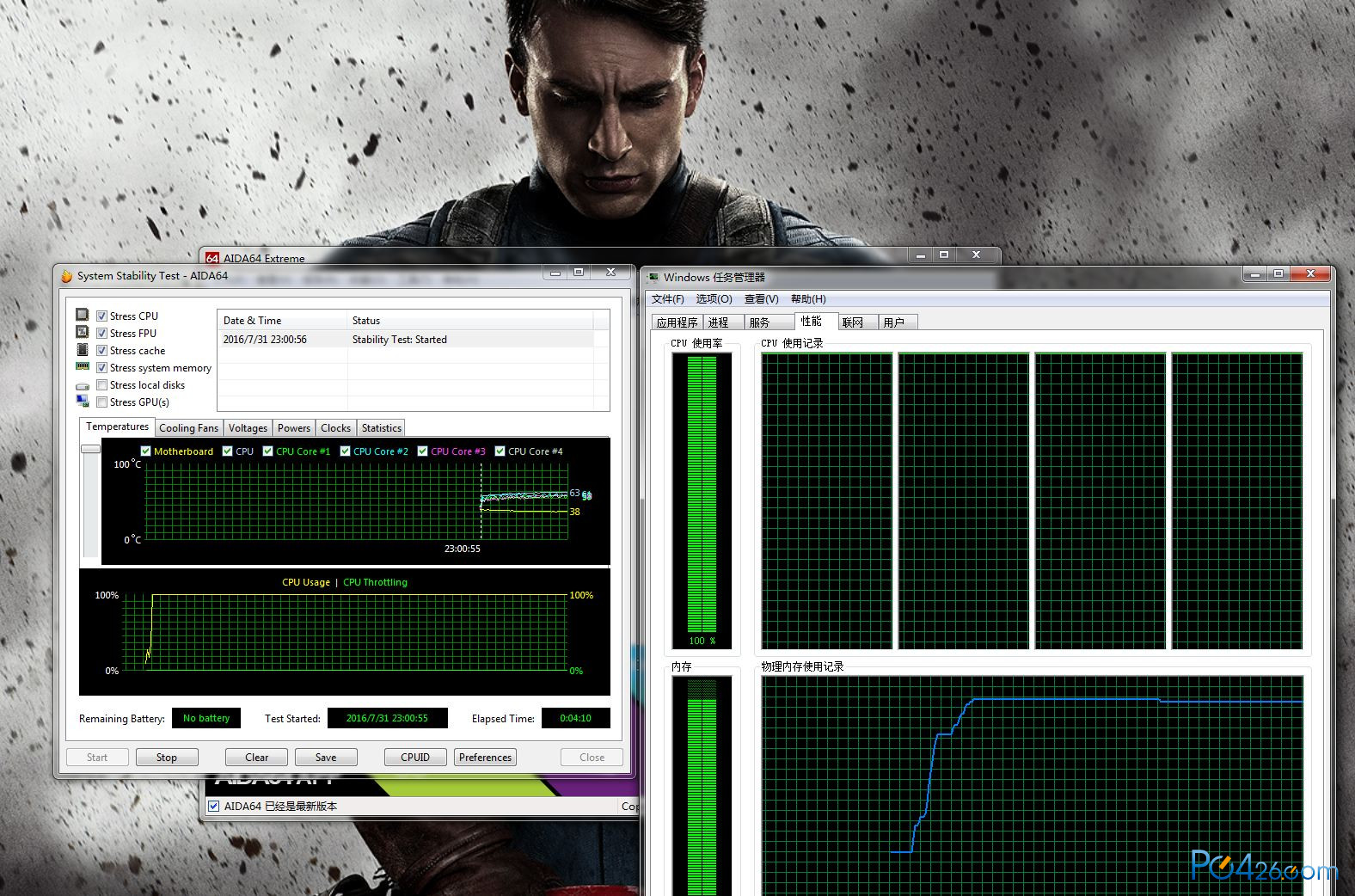Click the greyed Close button

[x=592, y=758]
